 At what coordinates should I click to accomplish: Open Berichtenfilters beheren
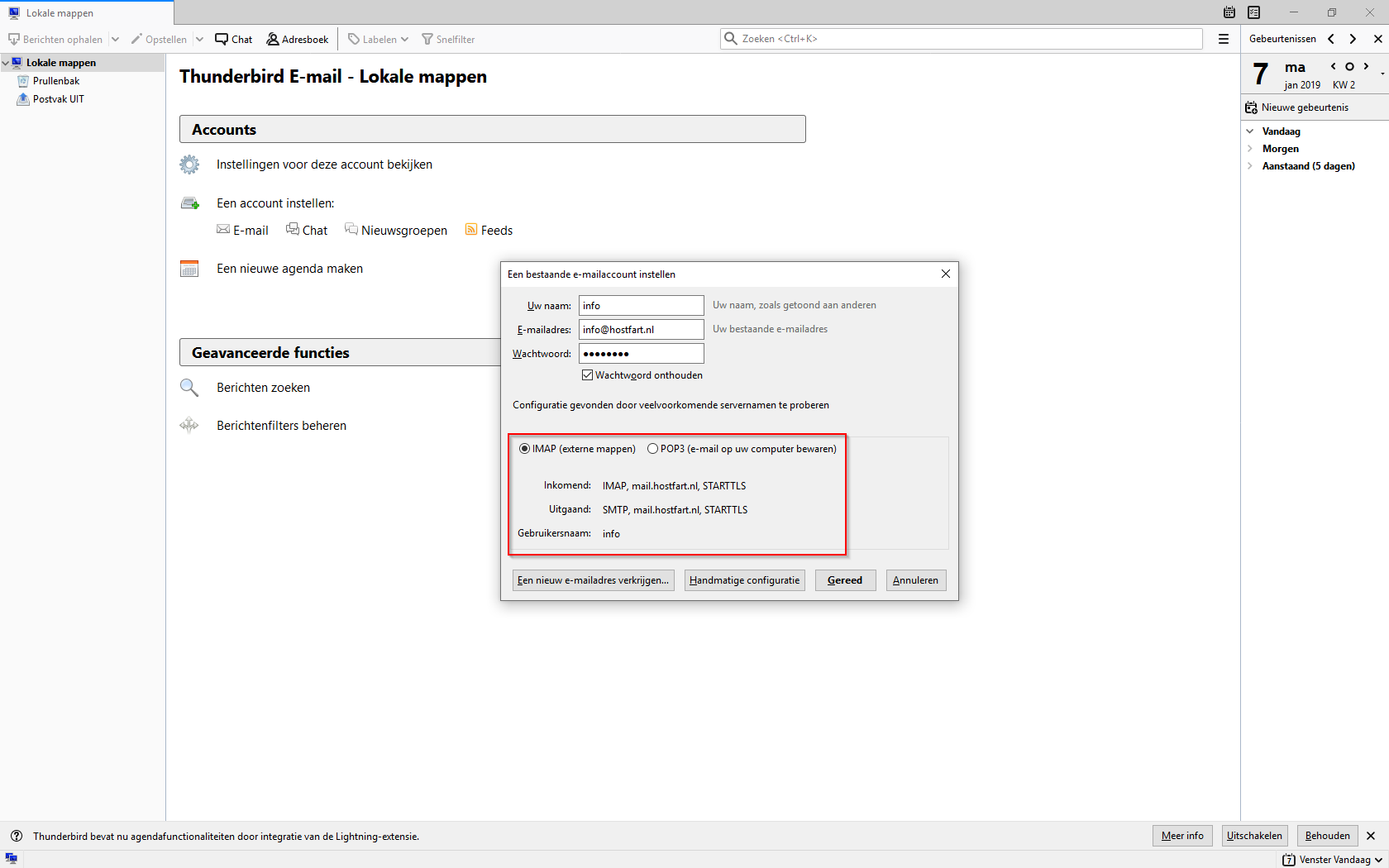pos(281,426)
